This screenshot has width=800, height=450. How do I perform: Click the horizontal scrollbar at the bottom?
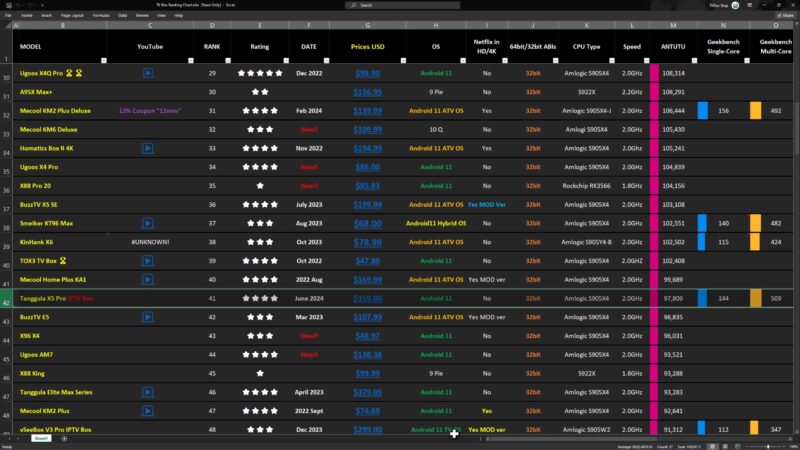(571, 438)
